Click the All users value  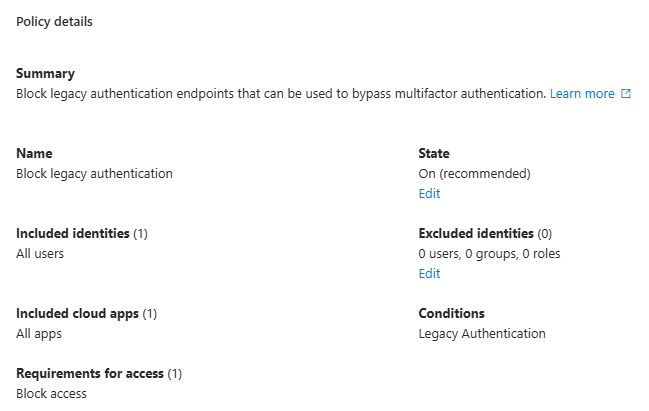tap(40, 254)
